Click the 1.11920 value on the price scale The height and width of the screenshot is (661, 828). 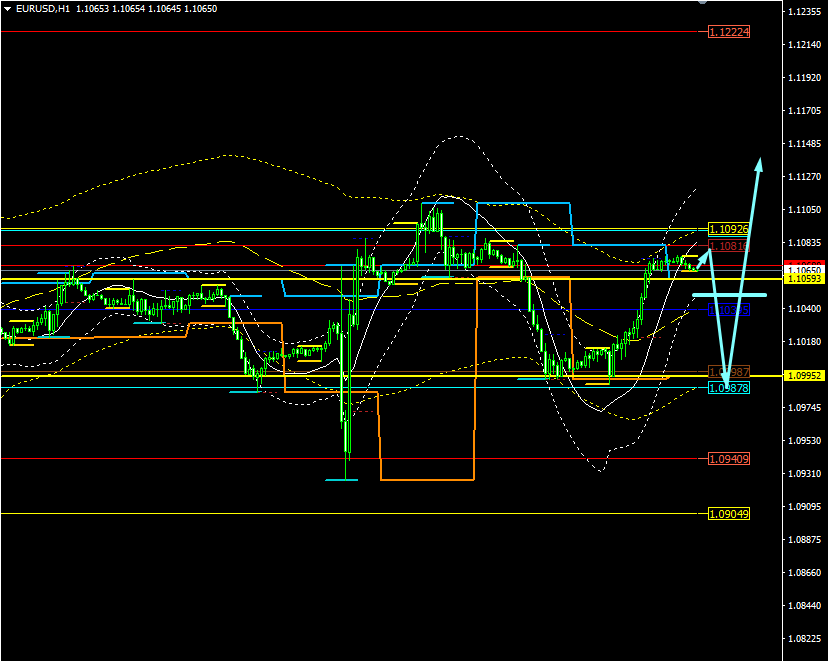tap(805, 78)
